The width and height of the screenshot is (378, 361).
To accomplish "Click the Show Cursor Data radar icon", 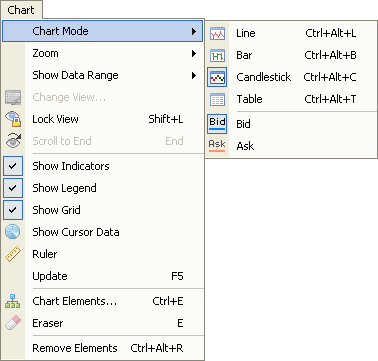I will coord(13,232).
